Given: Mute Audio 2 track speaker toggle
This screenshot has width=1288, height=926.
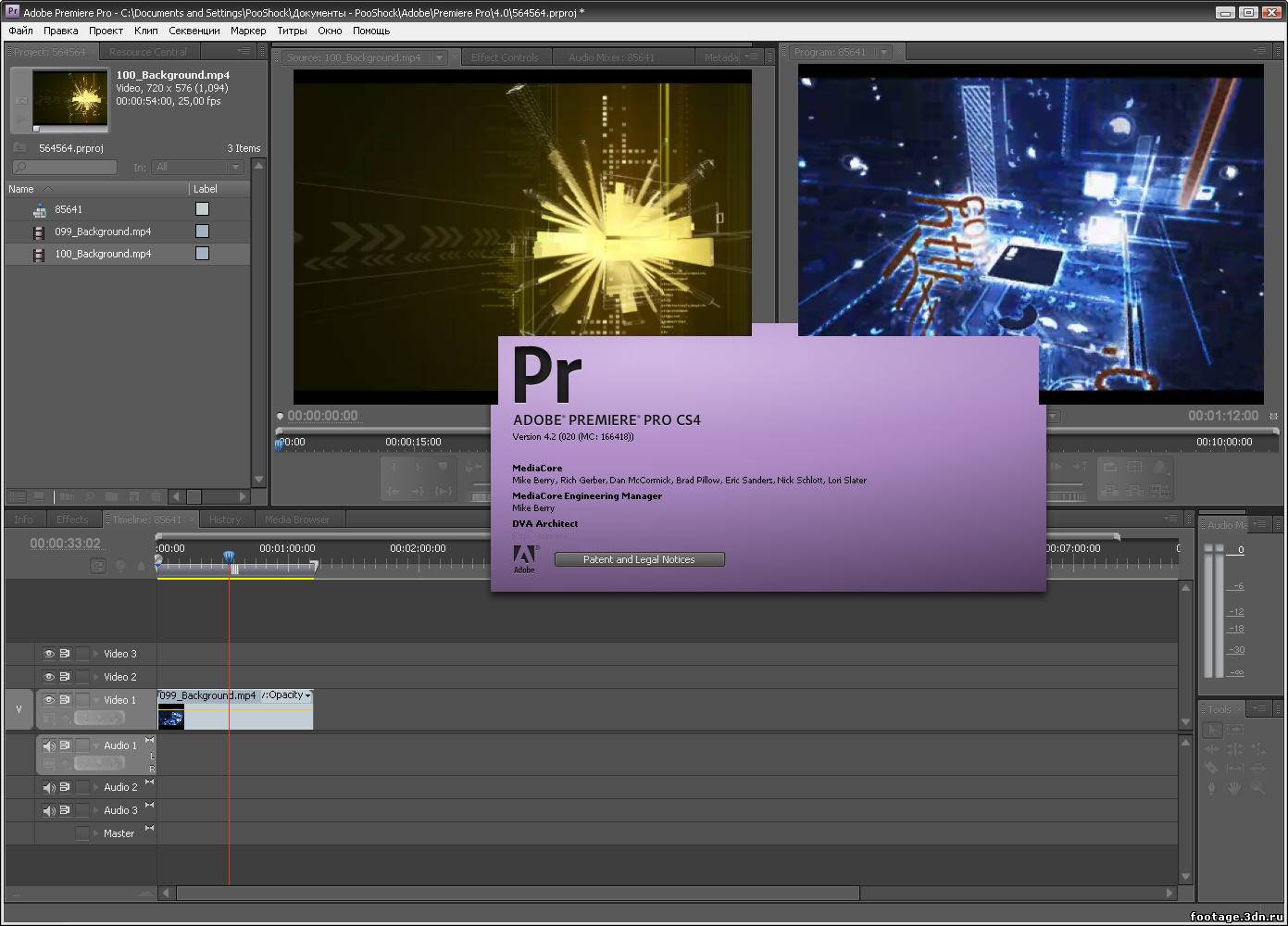Looking at the screenshot, I should 48,787.
